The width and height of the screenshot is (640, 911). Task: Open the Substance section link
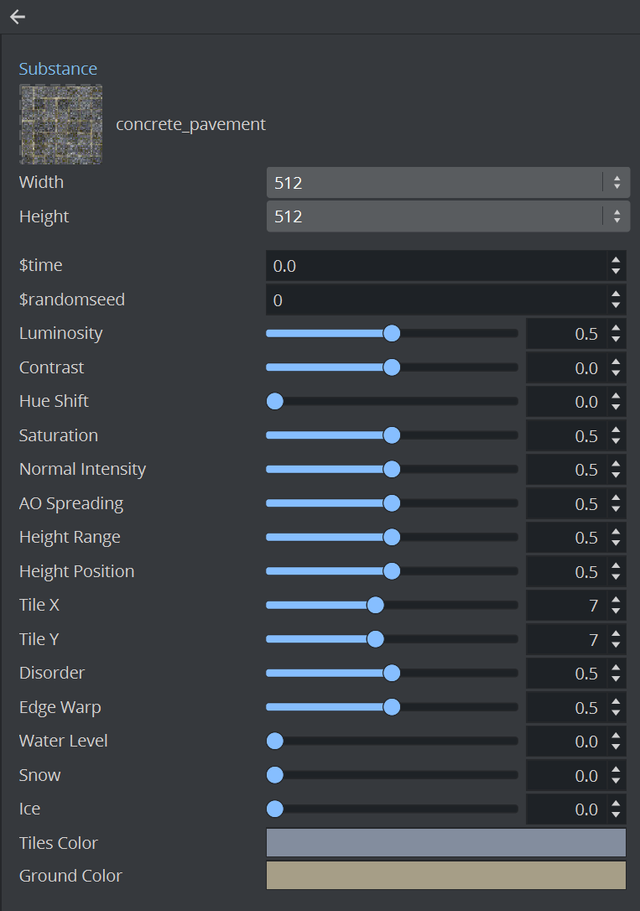click(x=58, y=69)
